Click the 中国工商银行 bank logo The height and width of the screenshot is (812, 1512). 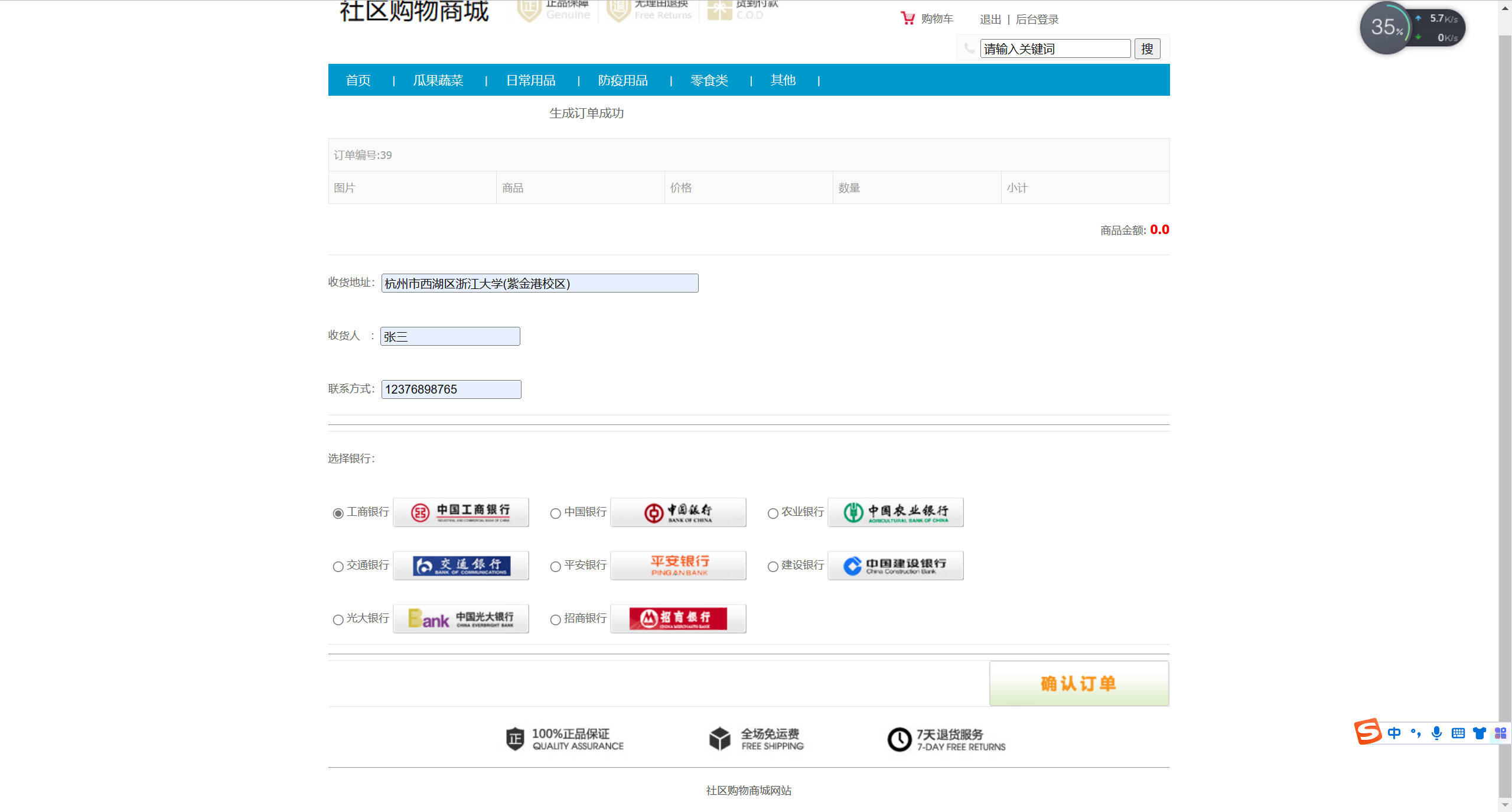pyautogui.click(x=461, y=512)
